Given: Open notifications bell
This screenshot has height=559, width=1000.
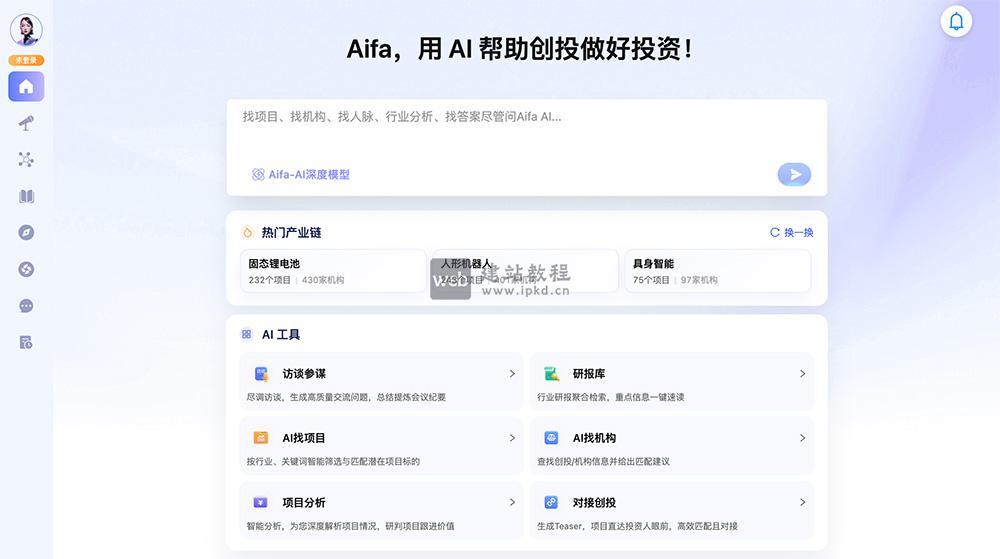Looking at the screenshot, I should point(956,22).
